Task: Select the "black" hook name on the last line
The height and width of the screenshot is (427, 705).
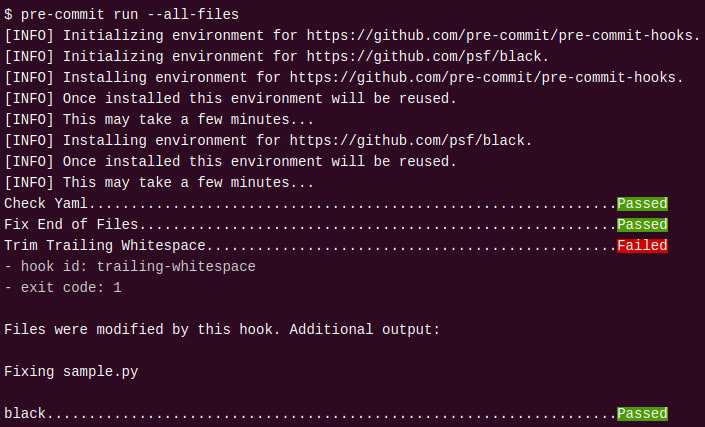Action: point(25,413)
